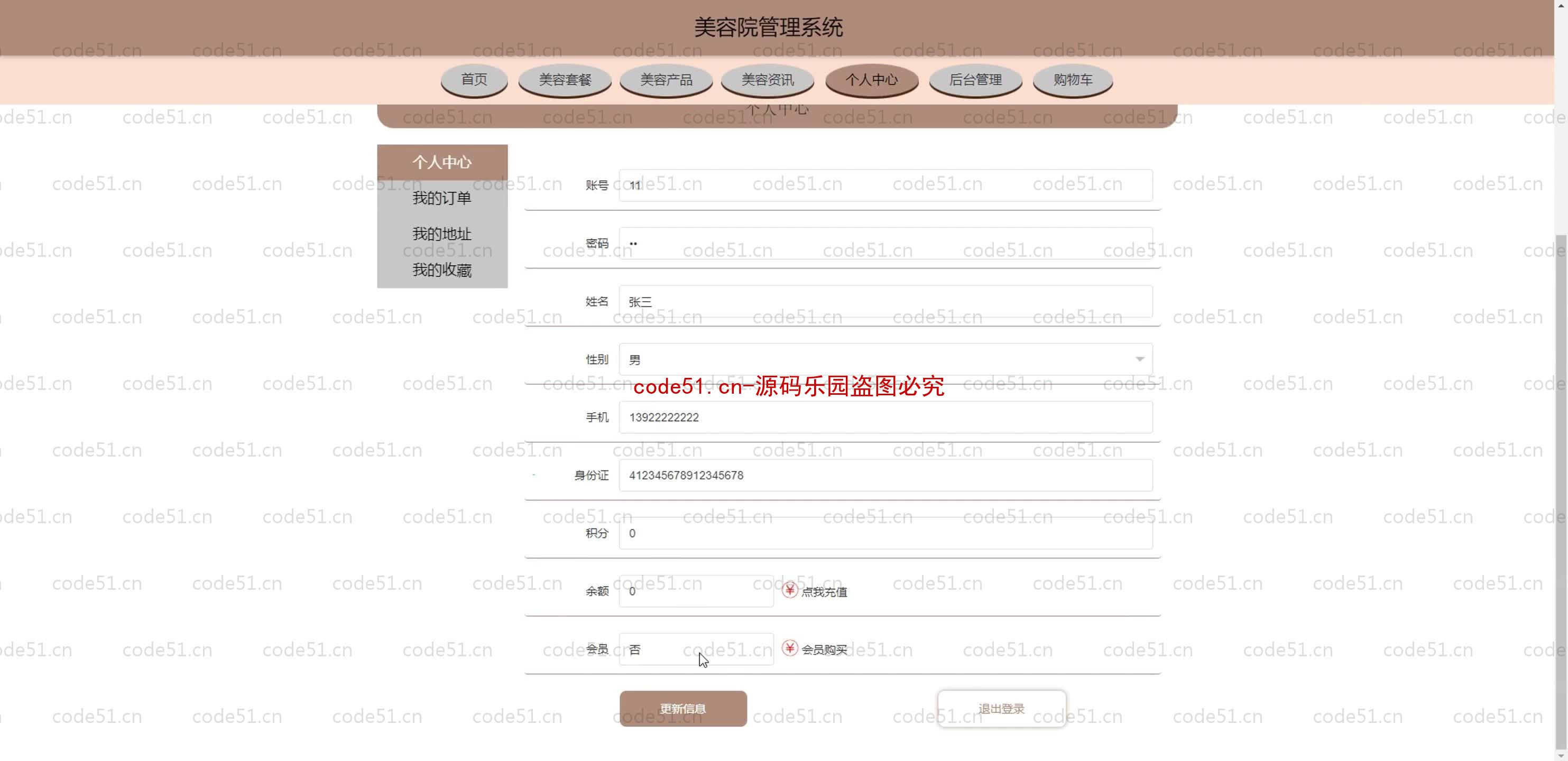Open the 购物车 navigation item
The width and height of the screenshot is (1568, 761).
[1073, 80]
